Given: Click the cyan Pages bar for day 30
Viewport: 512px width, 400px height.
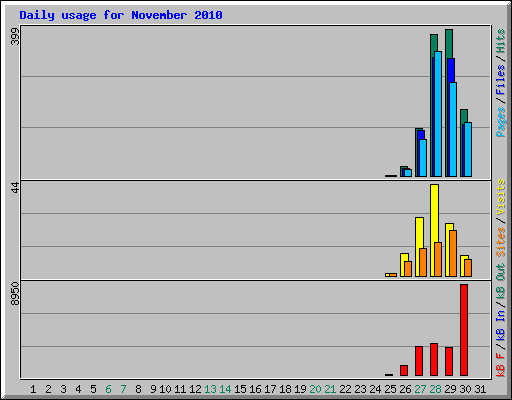Looking at the screenshot, I should pos(468,149).
